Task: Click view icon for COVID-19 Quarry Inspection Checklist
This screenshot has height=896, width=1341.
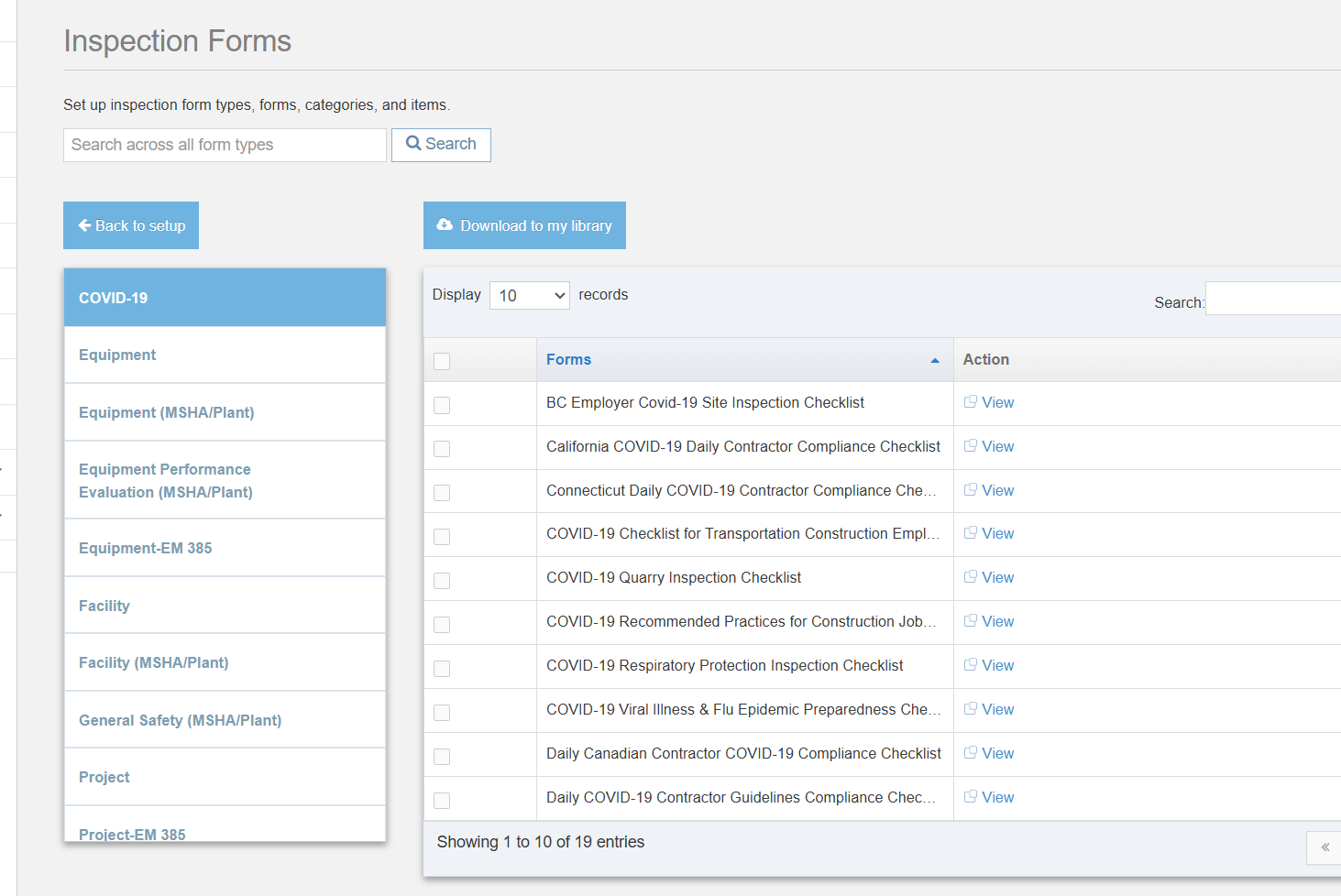Action: 970,577
